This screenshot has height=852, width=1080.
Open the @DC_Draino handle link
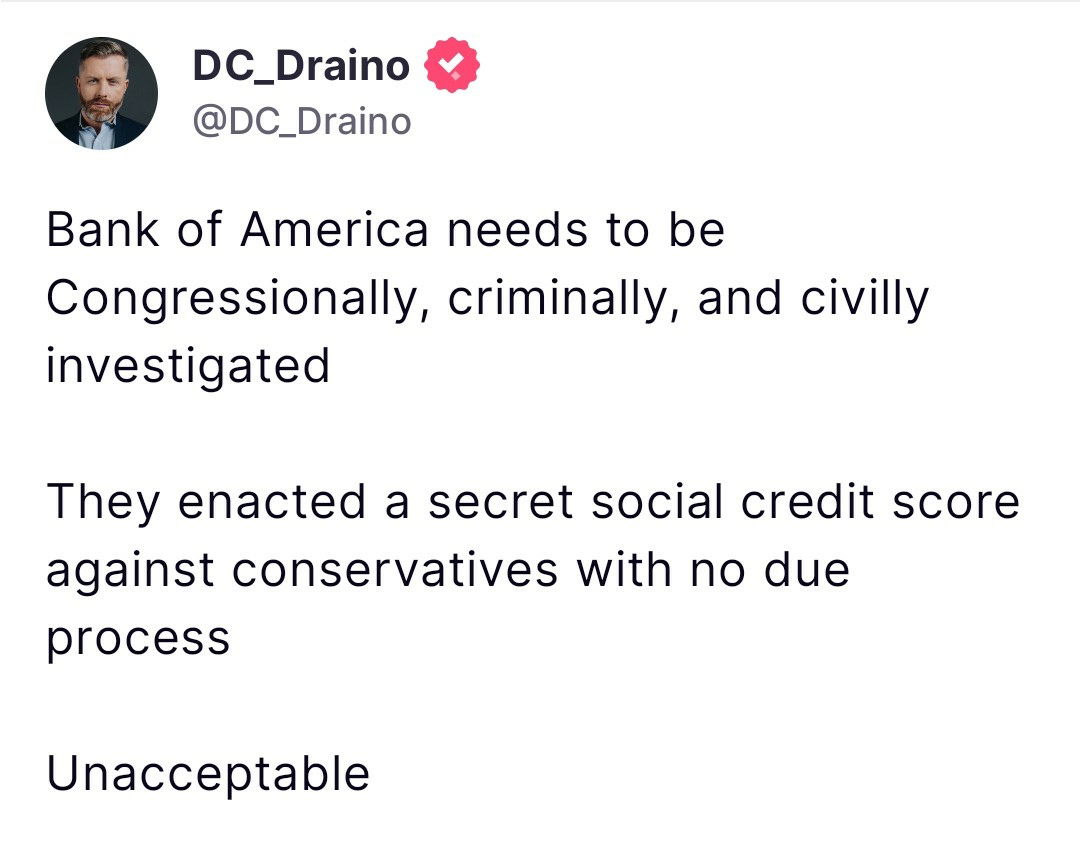pyautogui.click(x=301, y=121)
